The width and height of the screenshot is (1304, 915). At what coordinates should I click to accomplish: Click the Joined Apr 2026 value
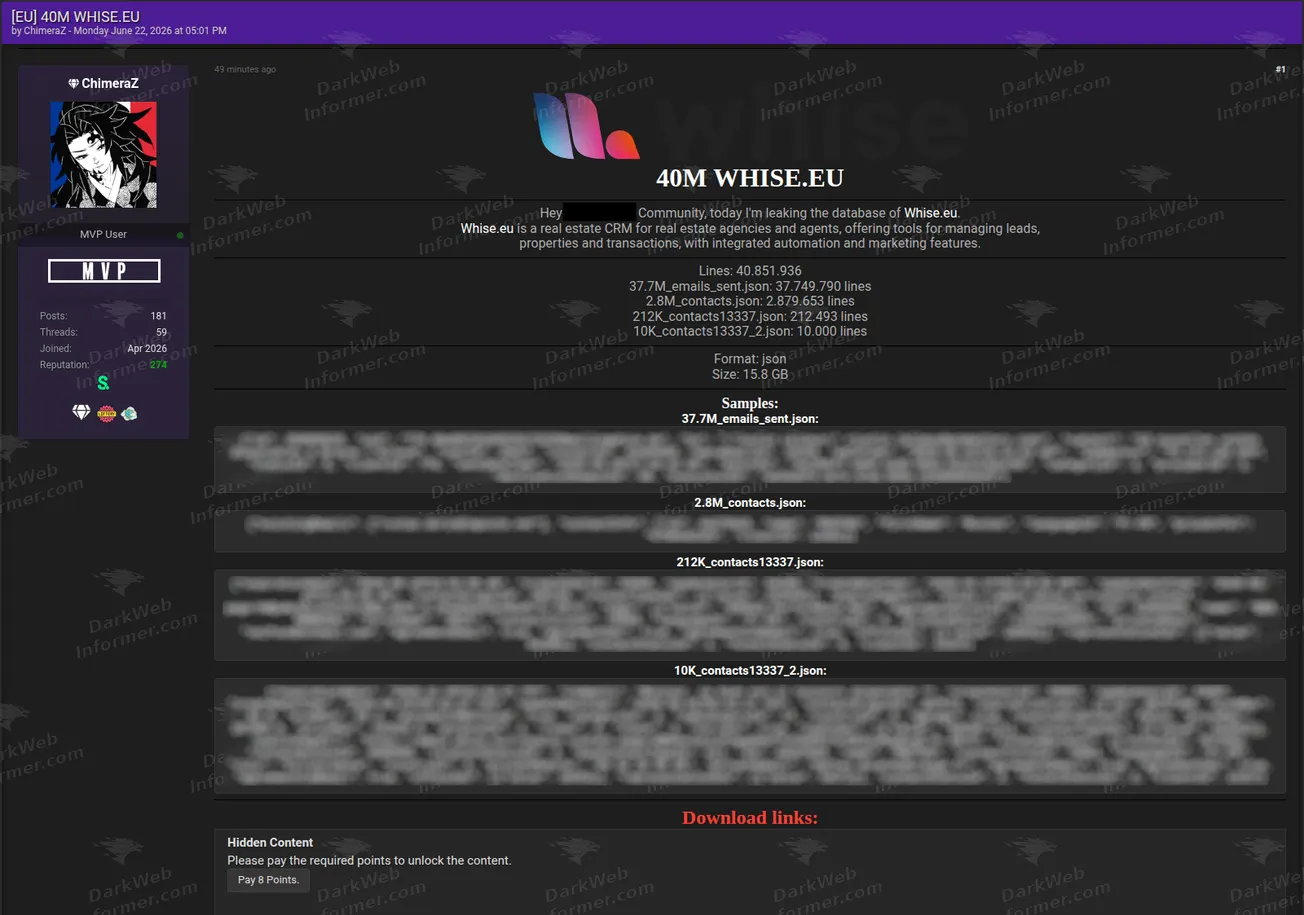pyautogui.click(x=147, y=349)
